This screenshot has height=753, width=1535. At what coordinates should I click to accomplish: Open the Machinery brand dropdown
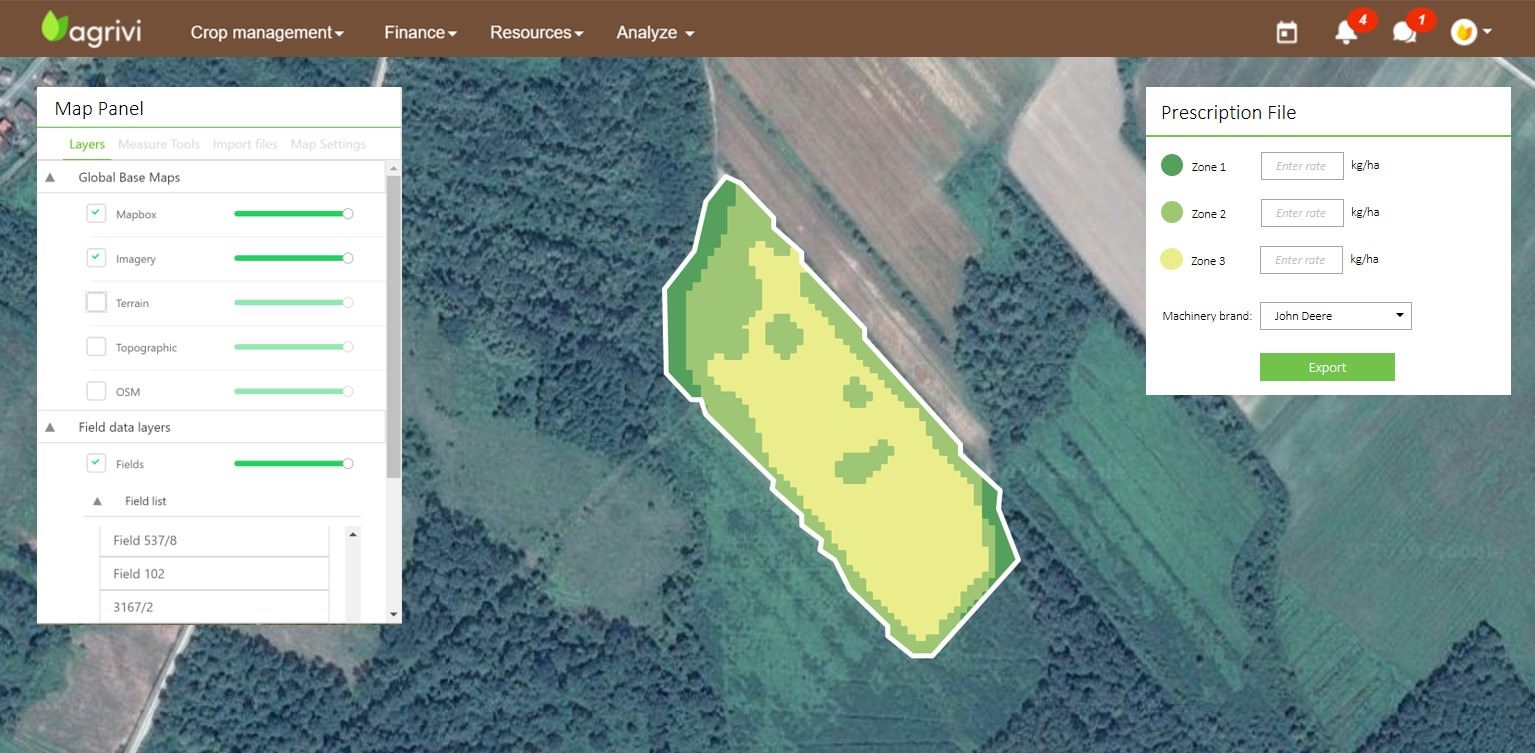(x=1335, y=316)
